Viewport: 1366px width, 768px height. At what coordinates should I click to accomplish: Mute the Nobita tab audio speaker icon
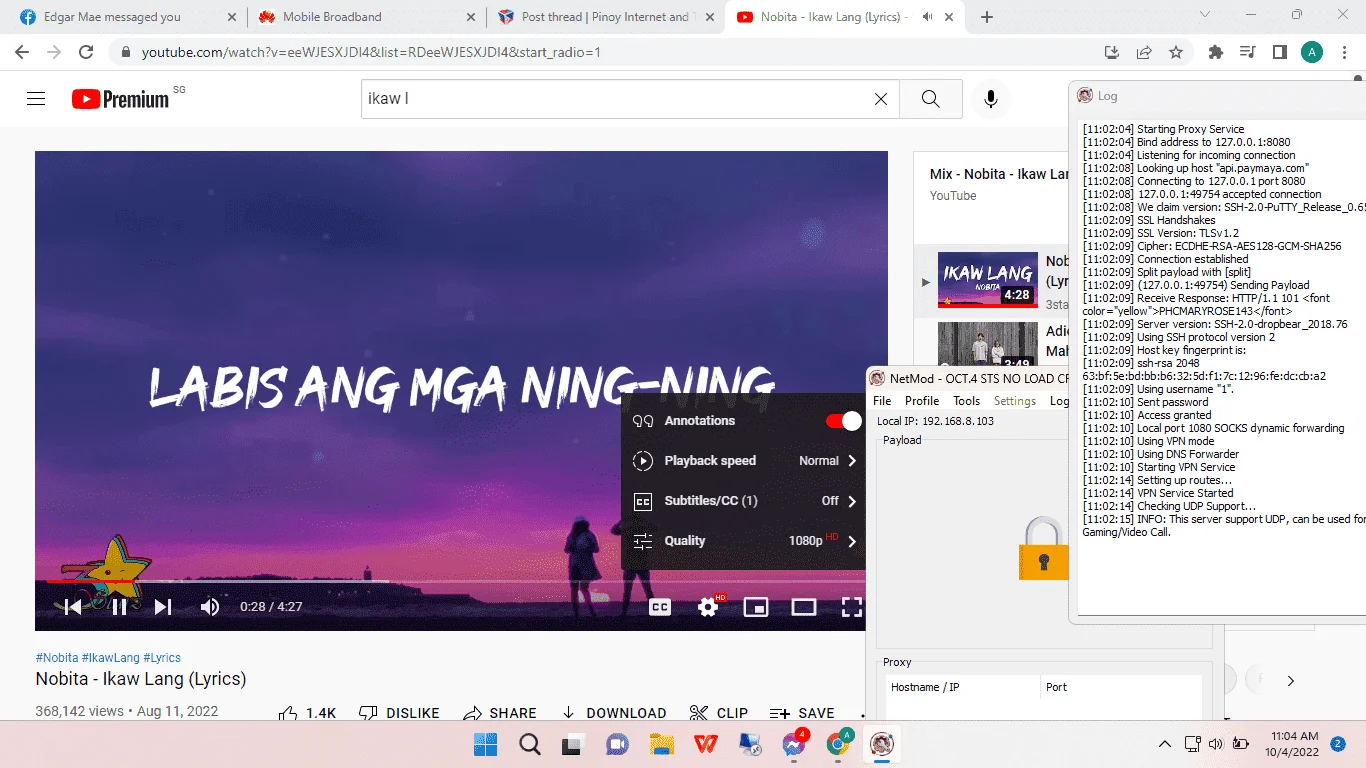click(x=927, y=17)
